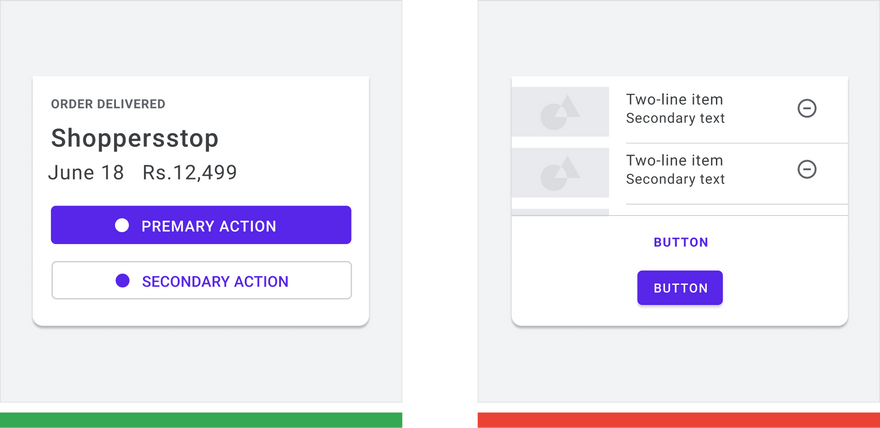880x428 pixels.
Task: Remove first two-line item with minus icon
Action: pos(807,108)
